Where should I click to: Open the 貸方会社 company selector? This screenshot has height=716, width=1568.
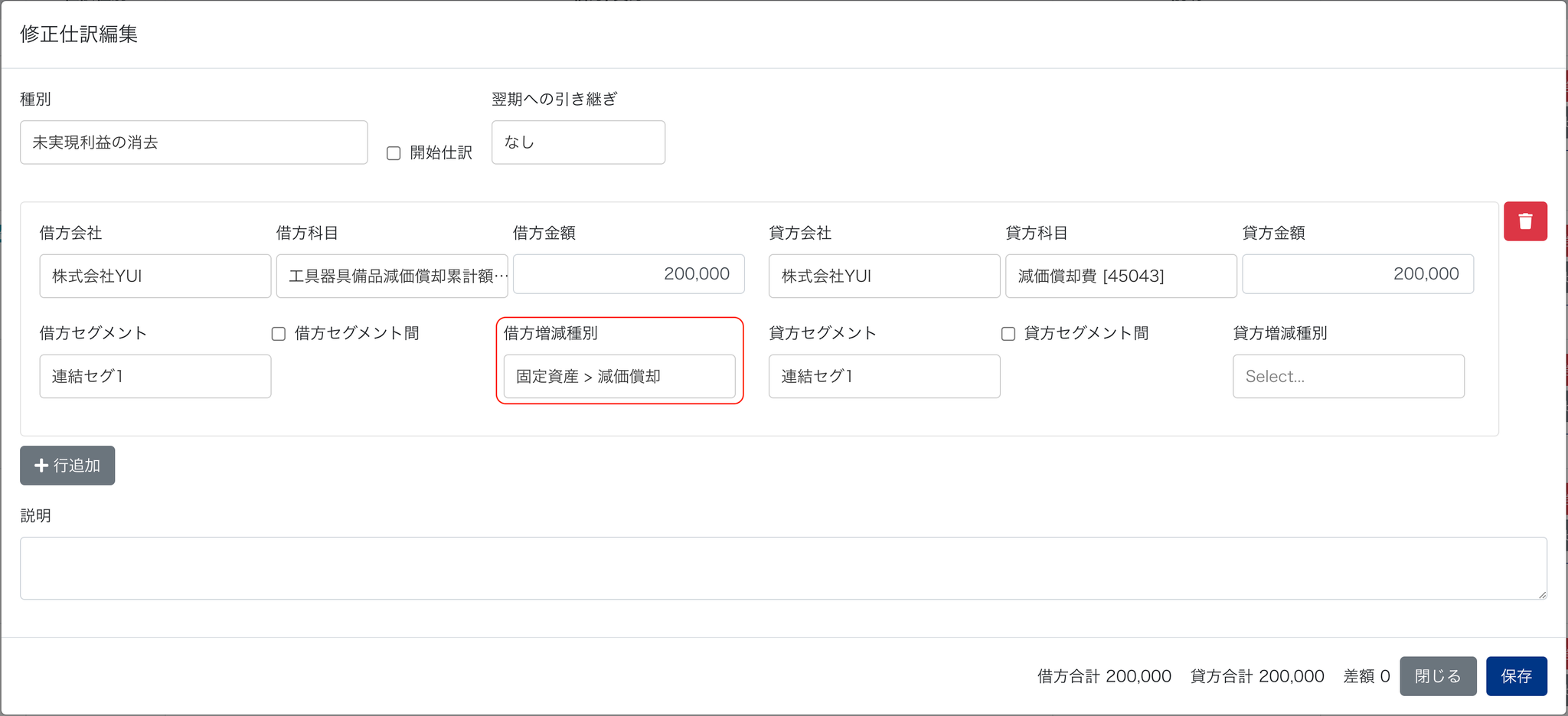(x=884, y=276)
